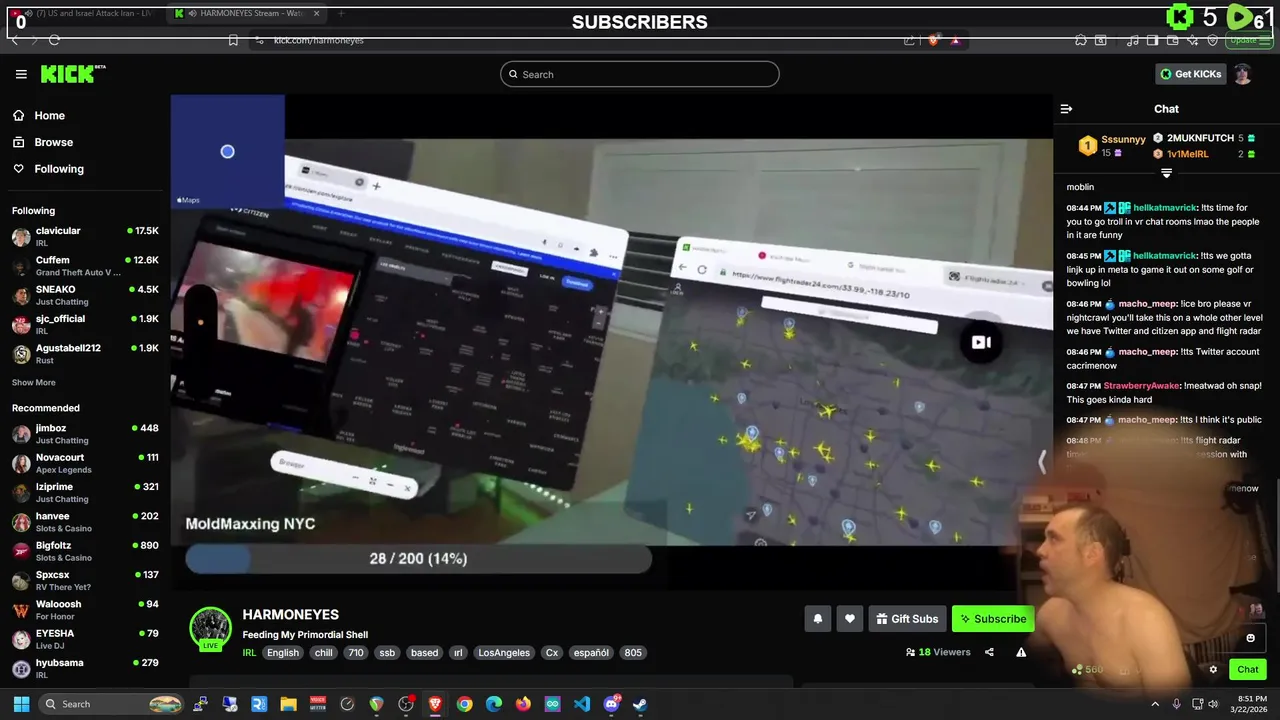This screenshot has height=720, width=1280.
Task: Select the based tag
Action: coord(424,652)
